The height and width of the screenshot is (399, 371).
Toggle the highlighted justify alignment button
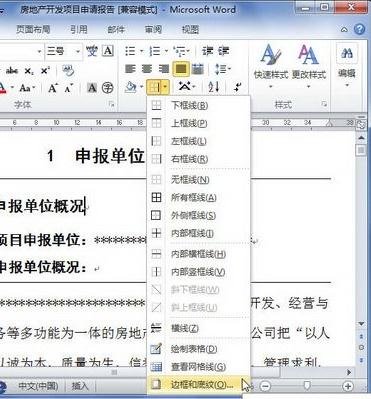point(181,69)
